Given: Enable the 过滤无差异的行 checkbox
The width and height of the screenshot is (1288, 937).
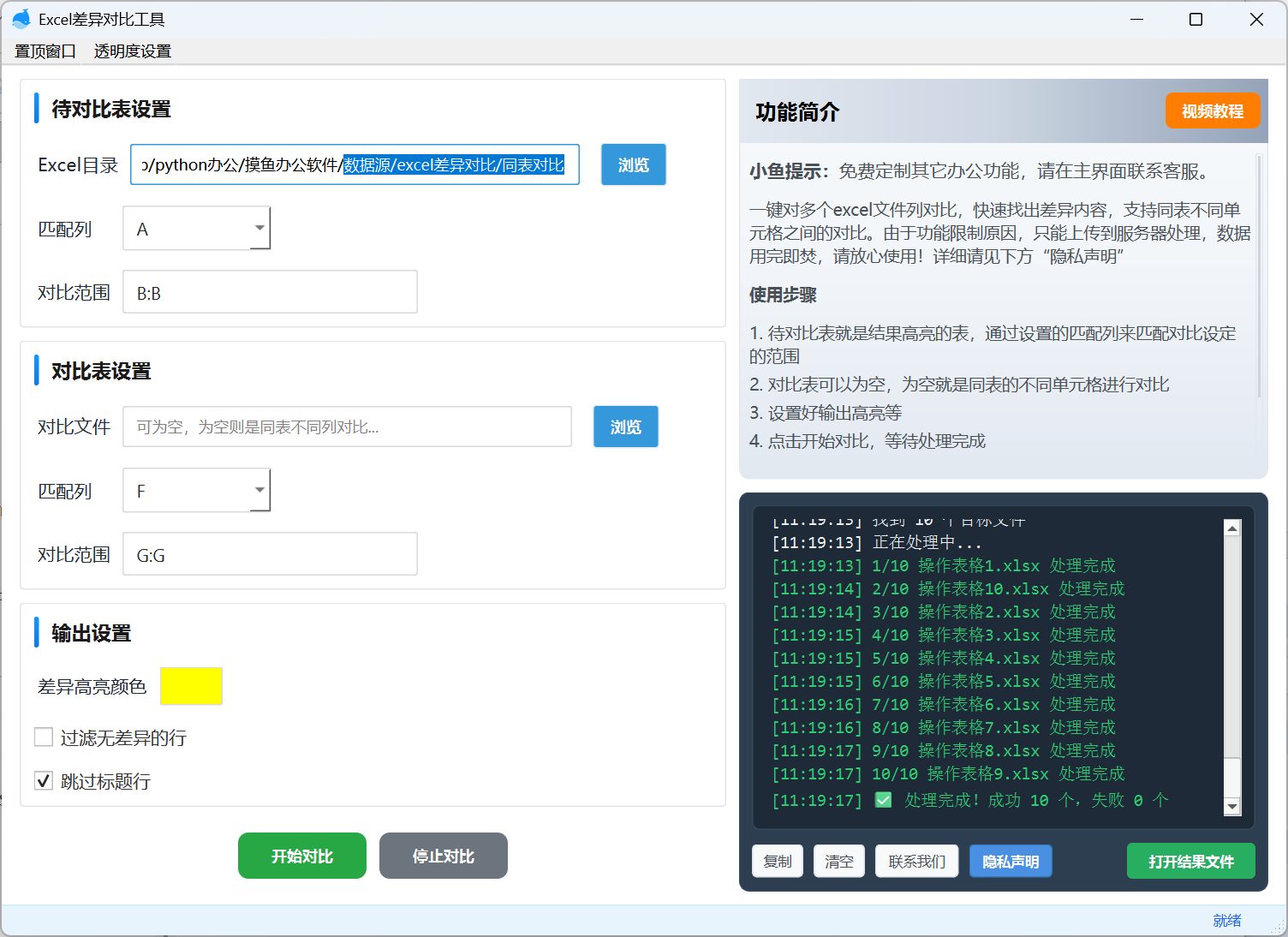Looking at the screenshot, I should pyautogui.click(x=44, y=737).
